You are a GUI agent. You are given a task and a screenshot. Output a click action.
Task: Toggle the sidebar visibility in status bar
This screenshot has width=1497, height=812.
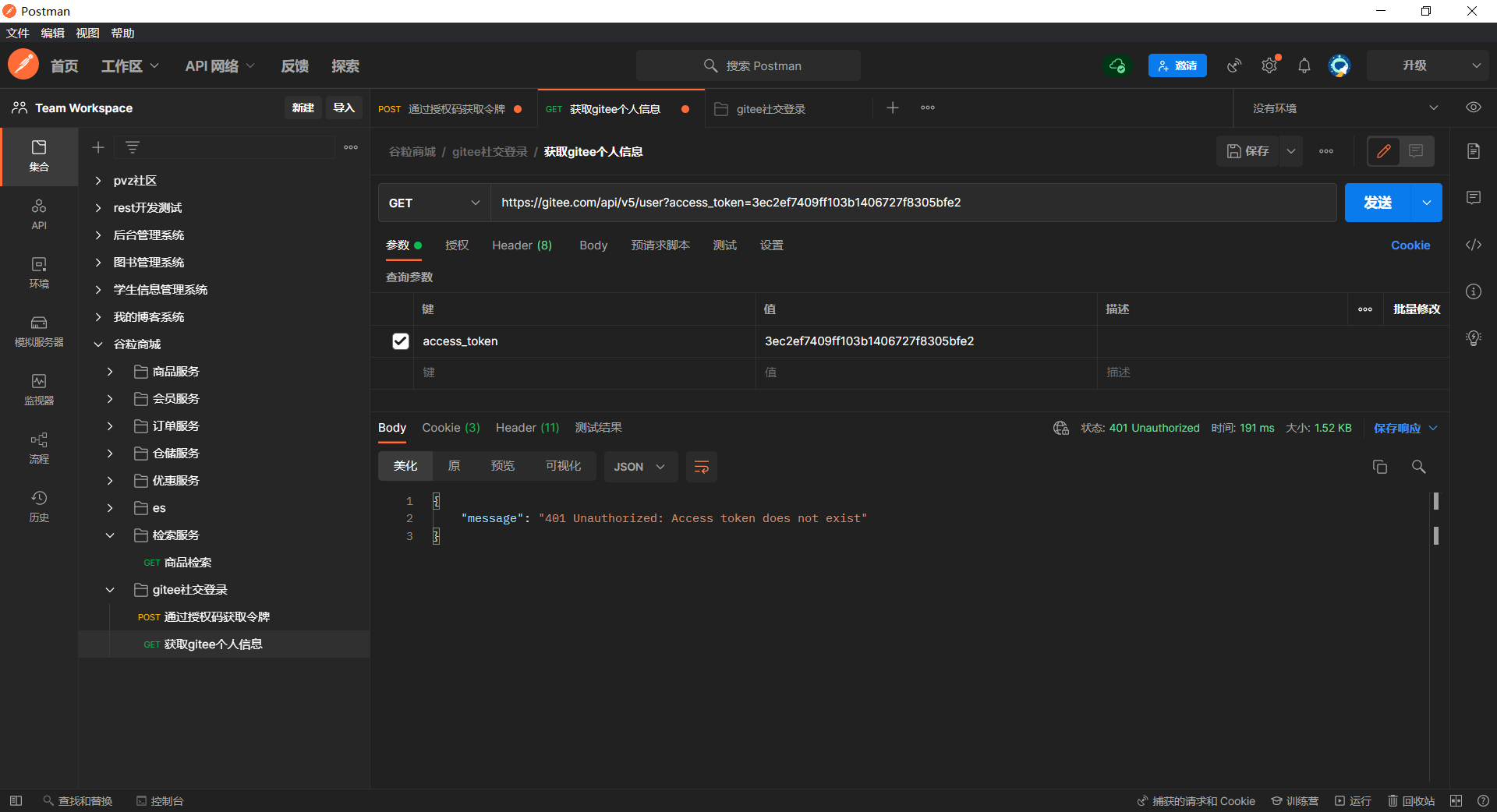point(16,801)
